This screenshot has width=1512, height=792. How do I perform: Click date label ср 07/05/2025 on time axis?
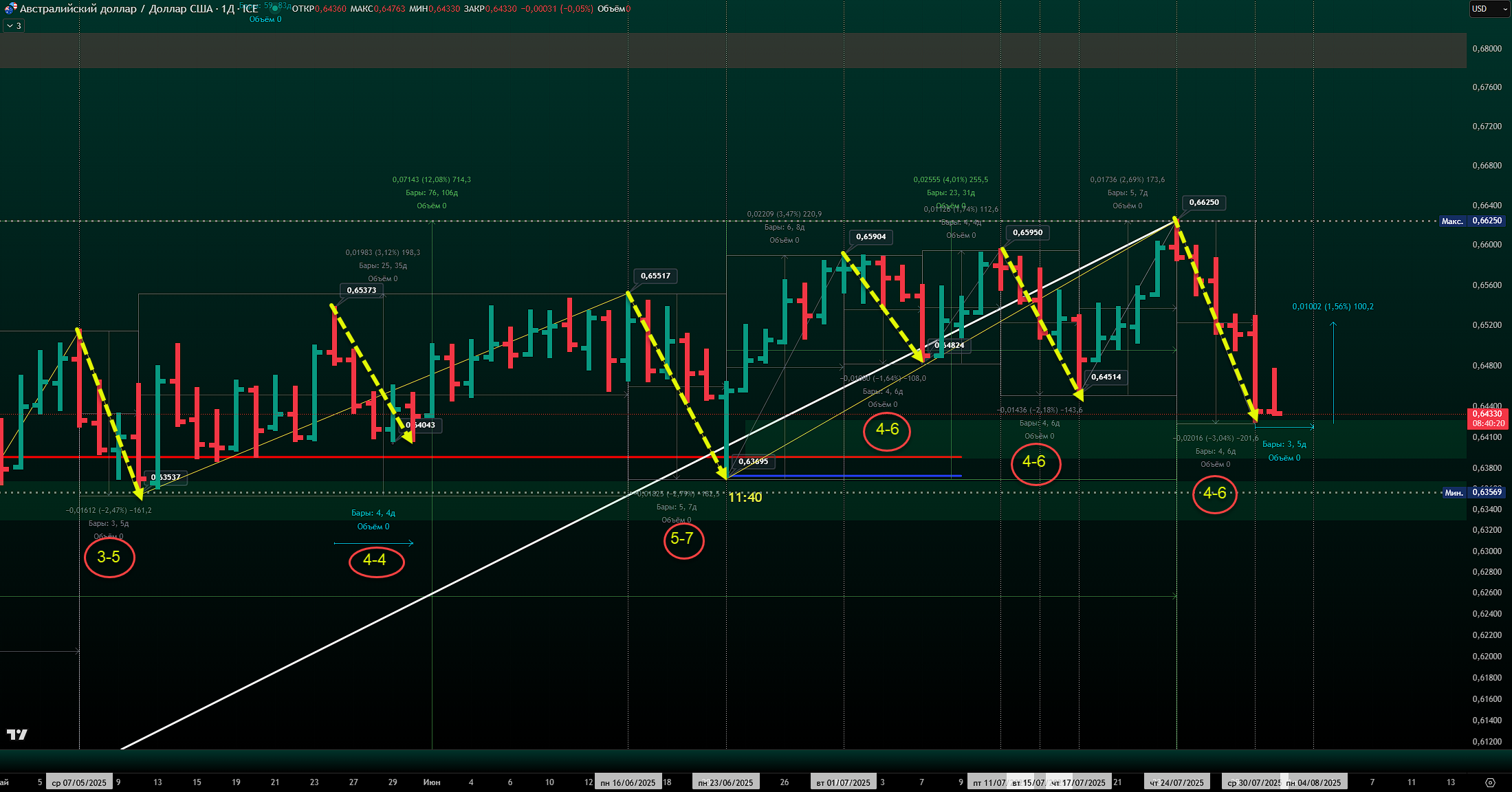point(79,782)
